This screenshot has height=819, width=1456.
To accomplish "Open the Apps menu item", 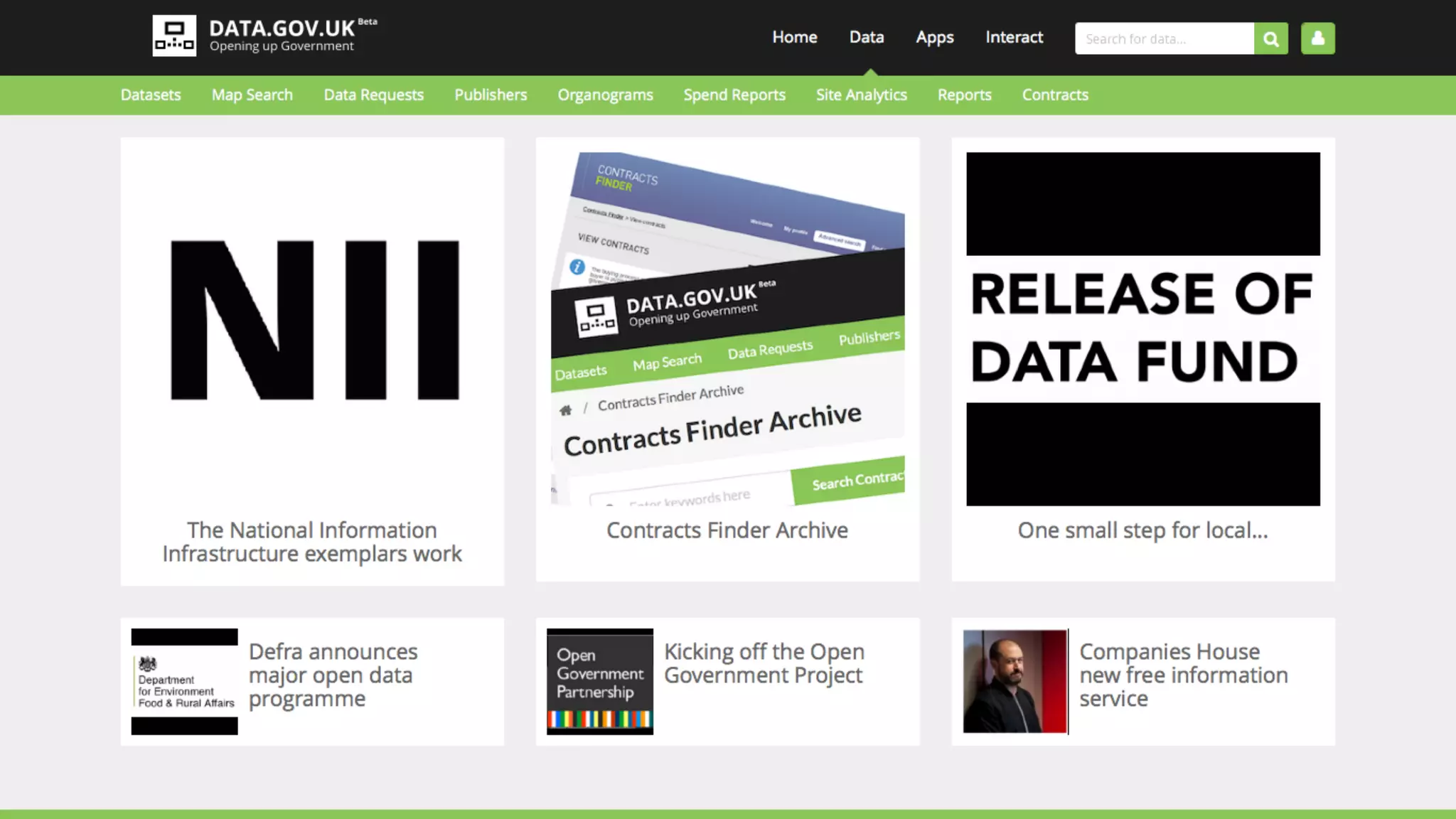I will click(x=934, y=37).
